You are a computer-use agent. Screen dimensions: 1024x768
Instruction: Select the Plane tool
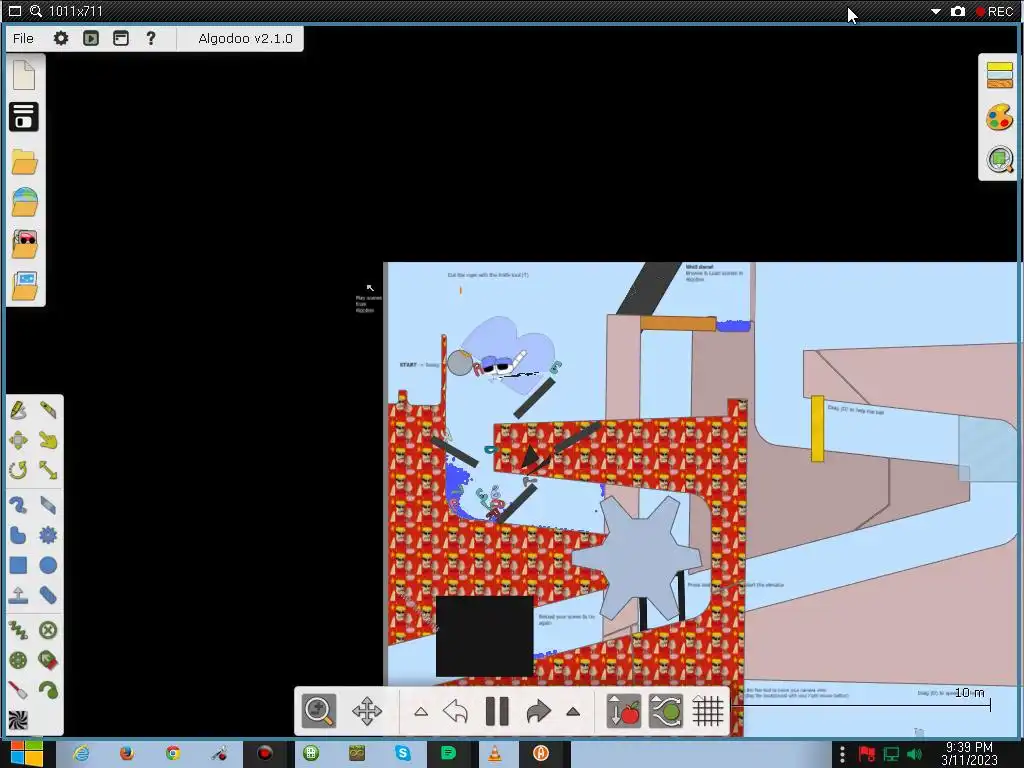(18, 595)
